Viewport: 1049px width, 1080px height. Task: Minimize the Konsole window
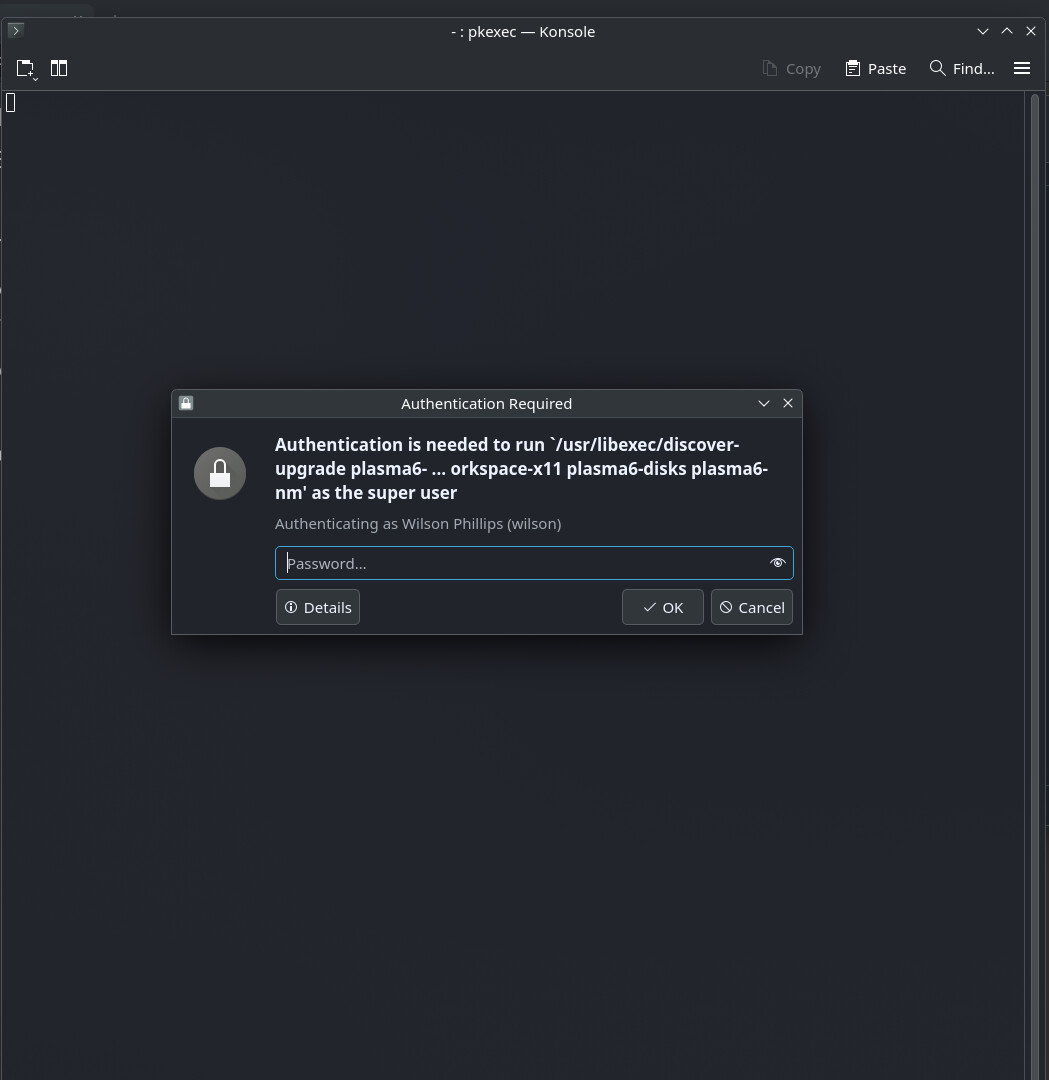983,31
